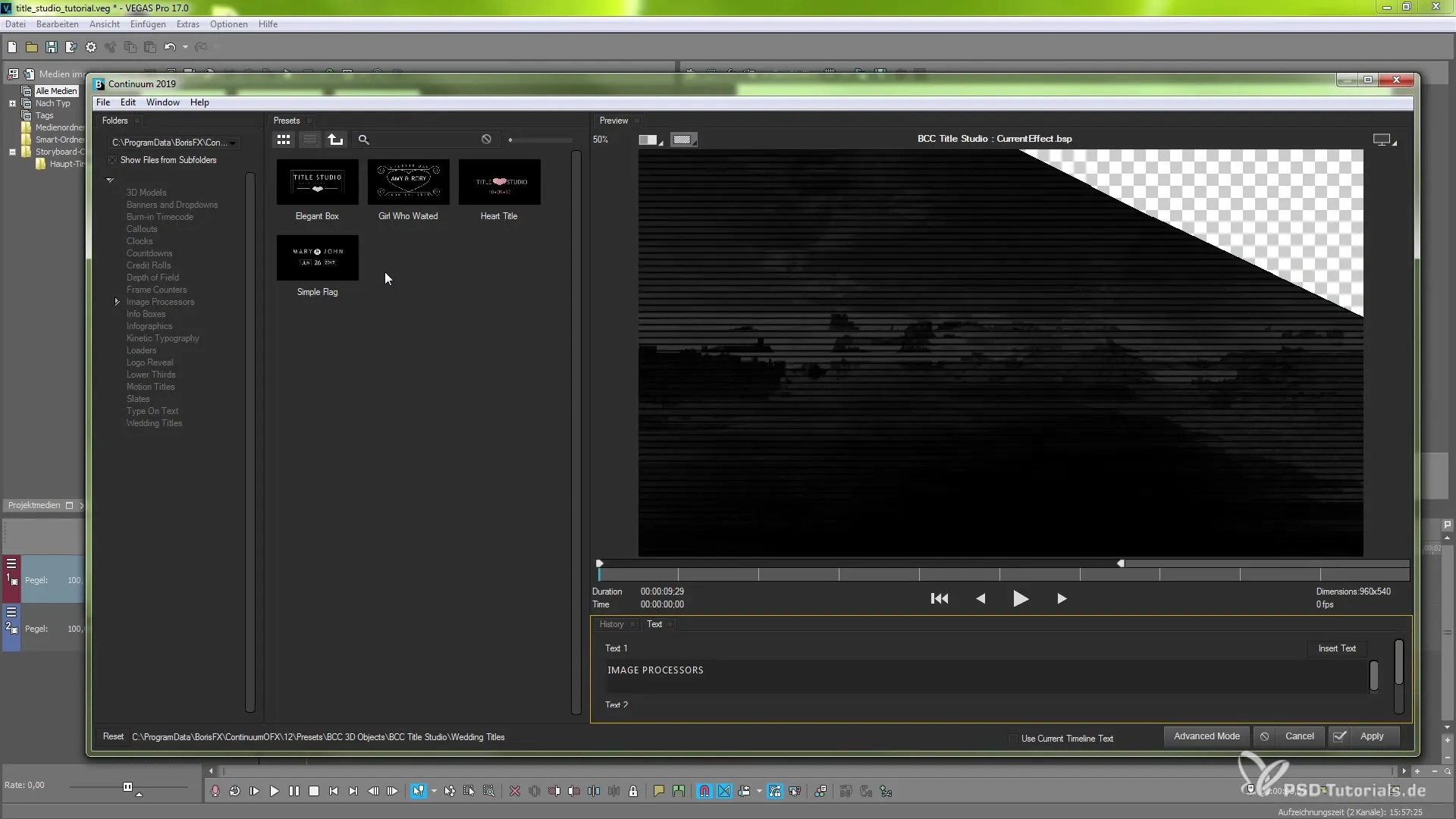The image size is (1456, 819).
Task: Save project with the disk icon
Action: point(52,47)
